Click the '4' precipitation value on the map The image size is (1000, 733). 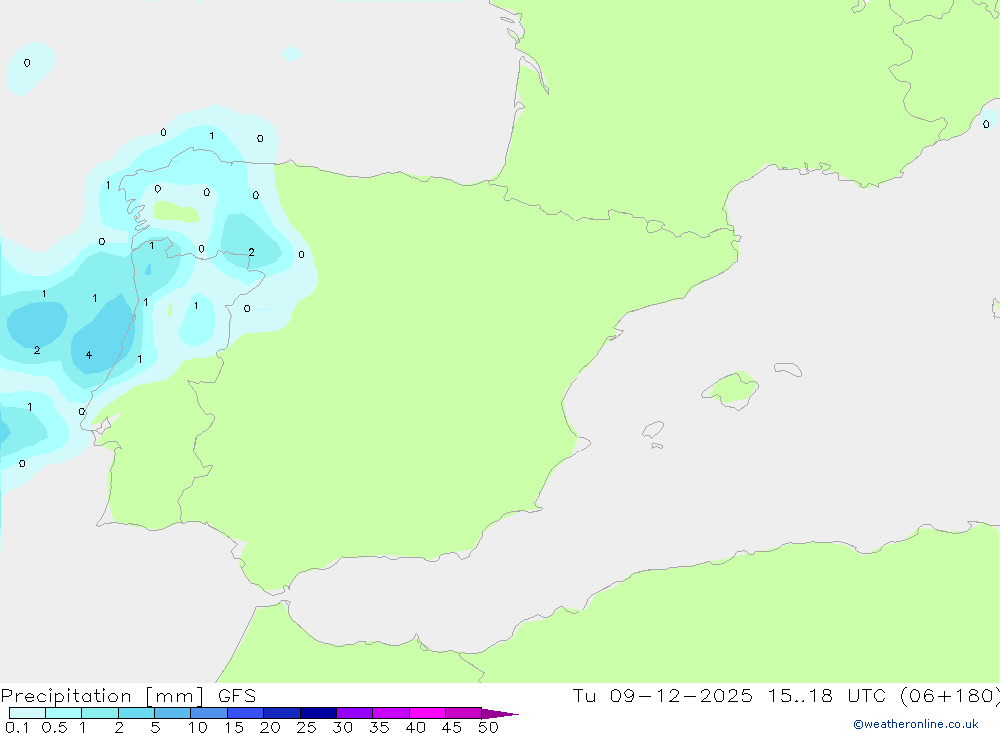89,355
